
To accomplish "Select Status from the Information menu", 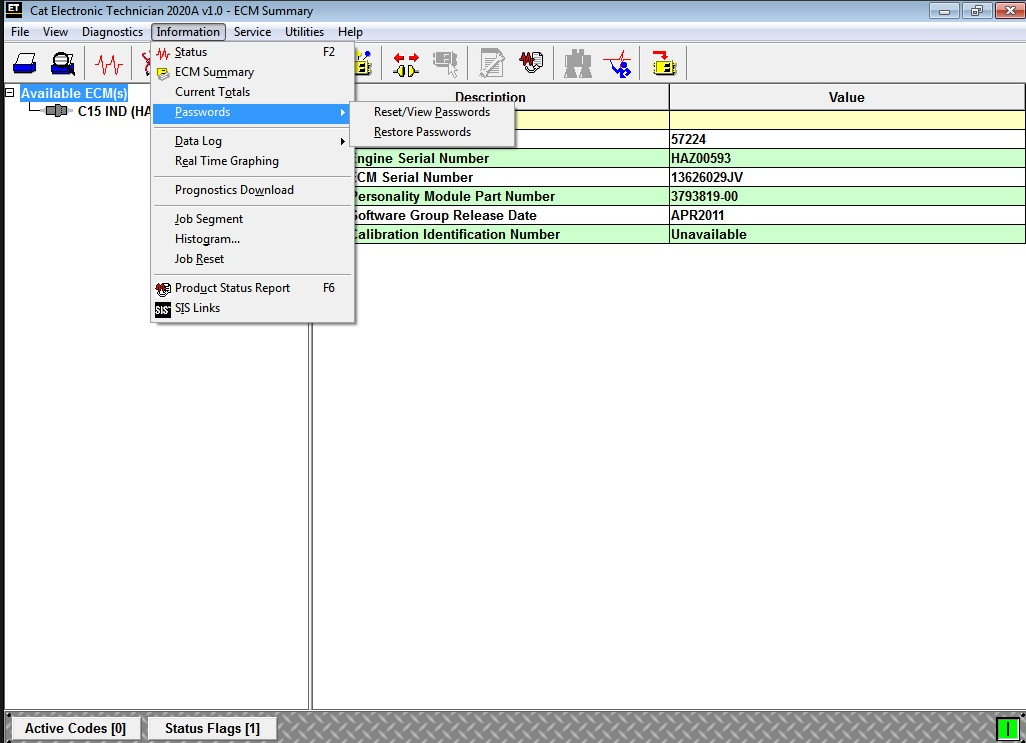I will 253,52.
